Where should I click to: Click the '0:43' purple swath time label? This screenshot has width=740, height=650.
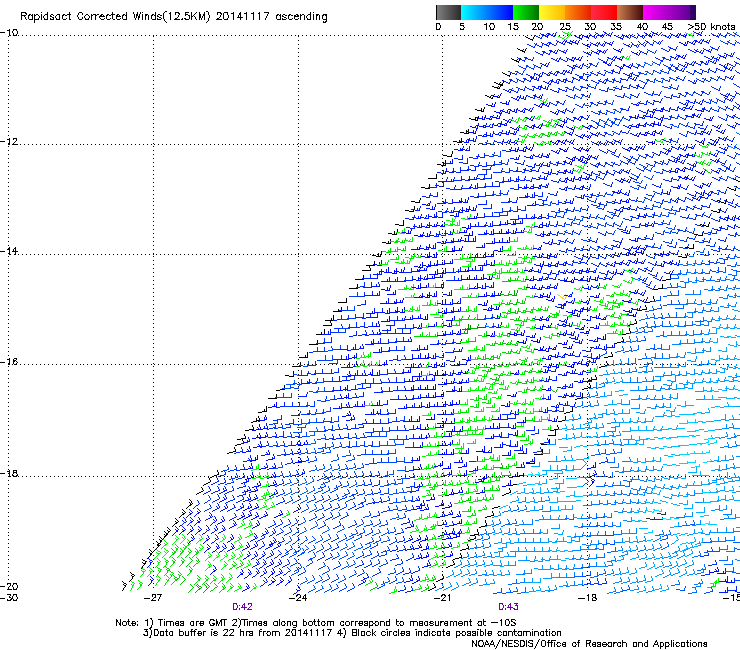[508, 607]
